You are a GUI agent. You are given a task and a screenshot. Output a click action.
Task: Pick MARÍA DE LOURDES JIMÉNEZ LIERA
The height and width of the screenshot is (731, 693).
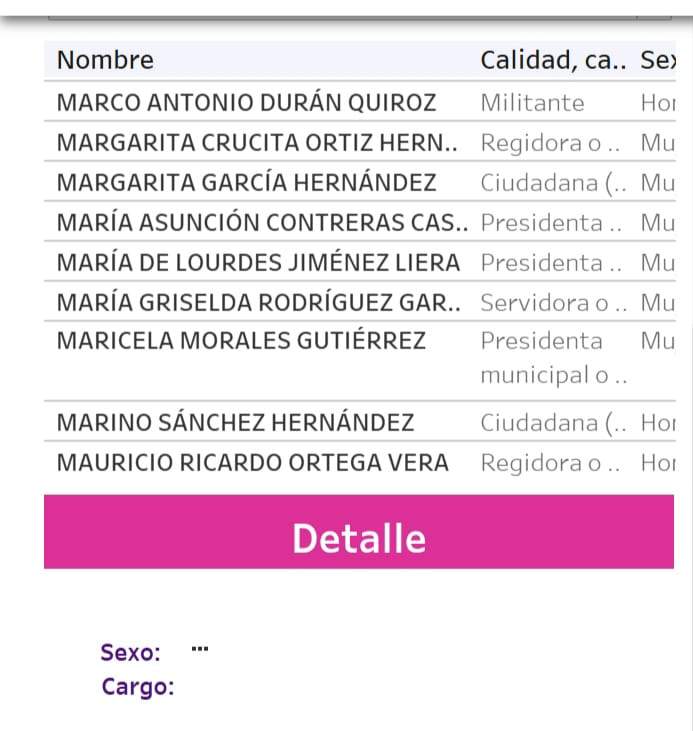(x=258, y=263)
